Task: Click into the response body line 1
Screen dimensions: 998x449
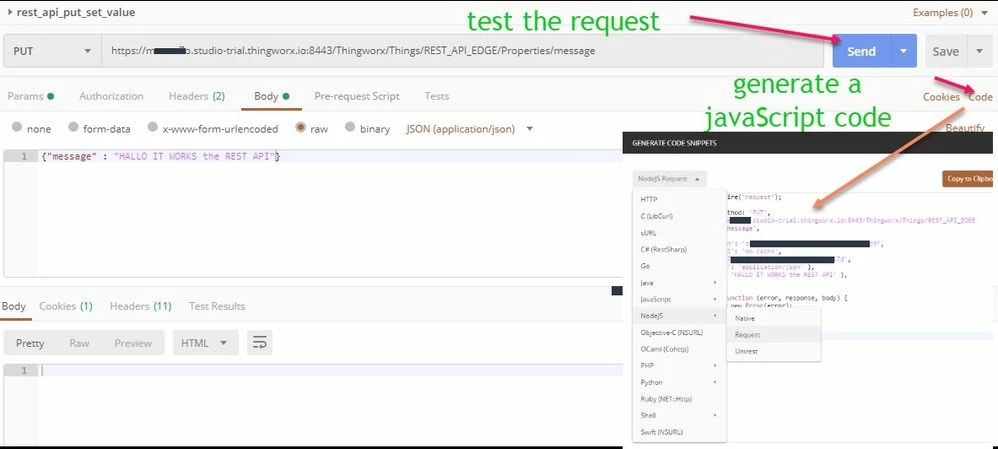Action: point(330,370)
